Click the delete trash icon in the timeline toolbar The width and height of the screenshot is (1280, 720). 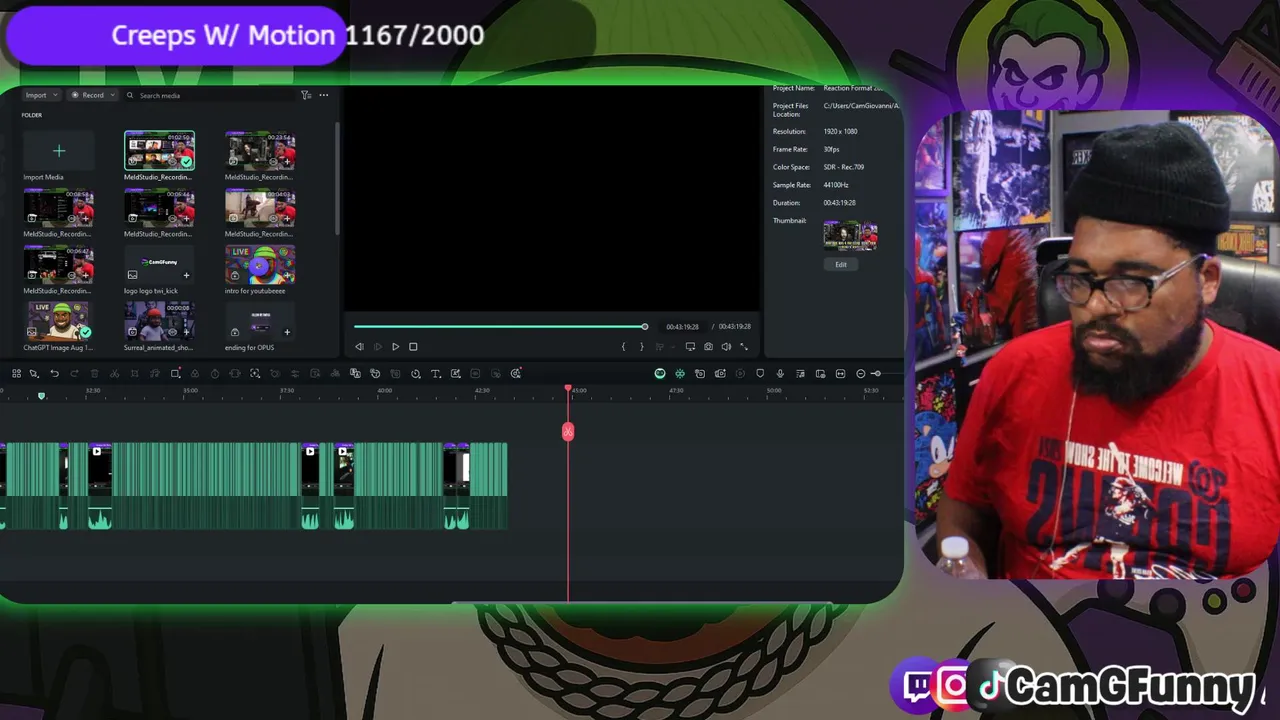[94, 374]
